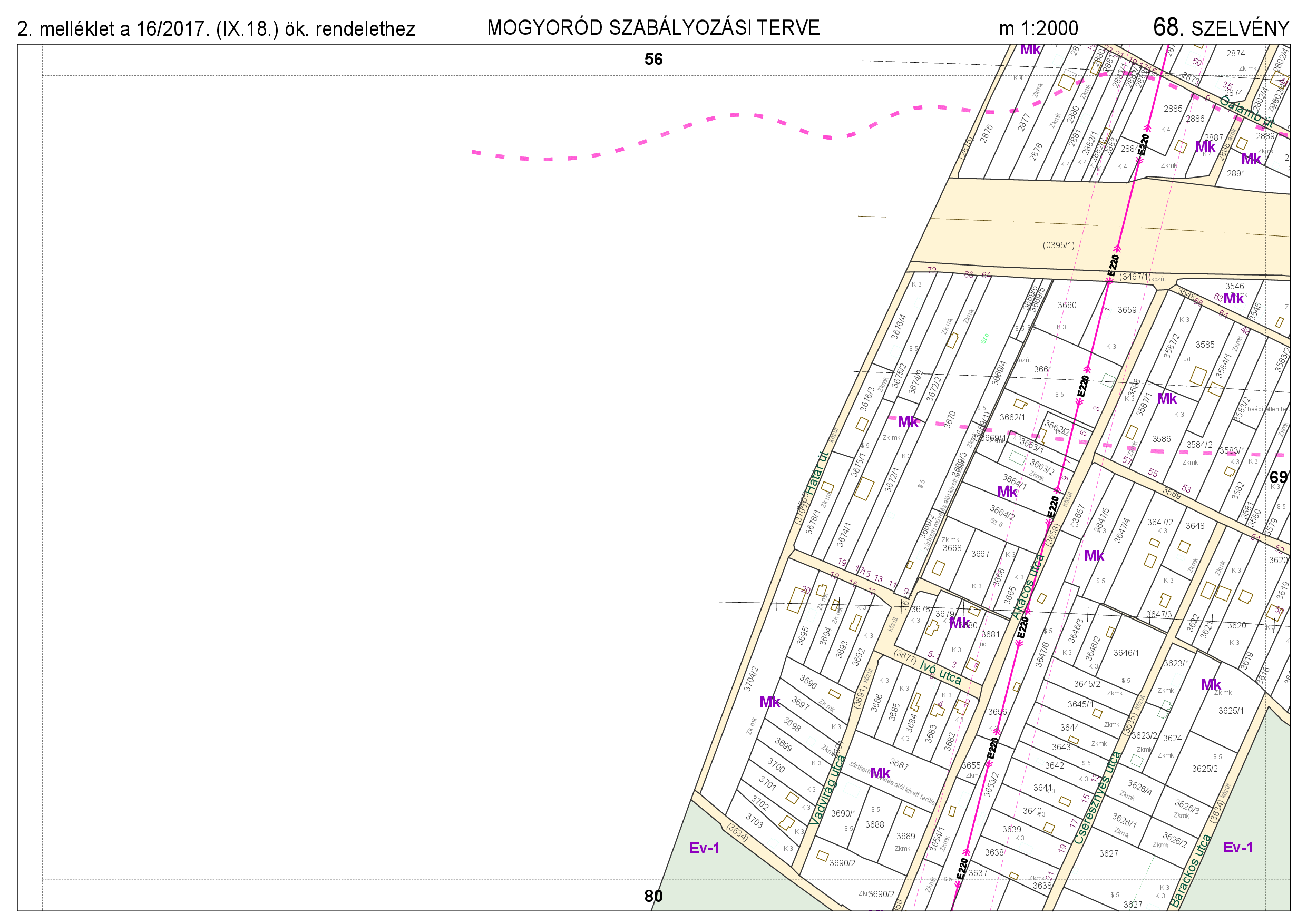
Task: Click the 'm 1:2000' scale text
Action: (1038, 28)
